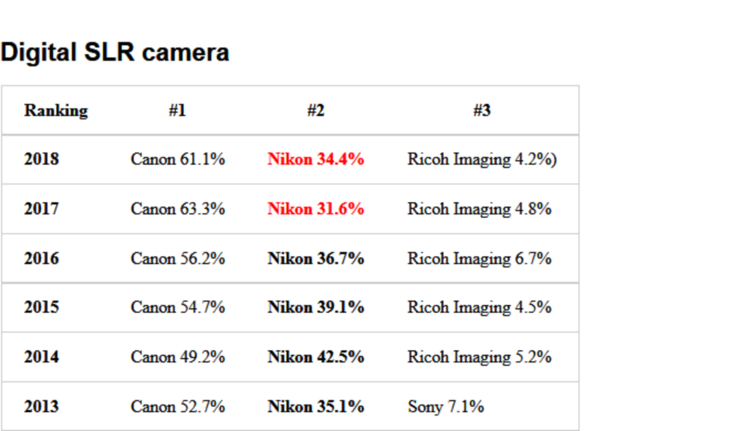The height and width of the screenshot is (431, 730).
Task: Select the Canon 61.1% cell
Action: click(178, 159)
